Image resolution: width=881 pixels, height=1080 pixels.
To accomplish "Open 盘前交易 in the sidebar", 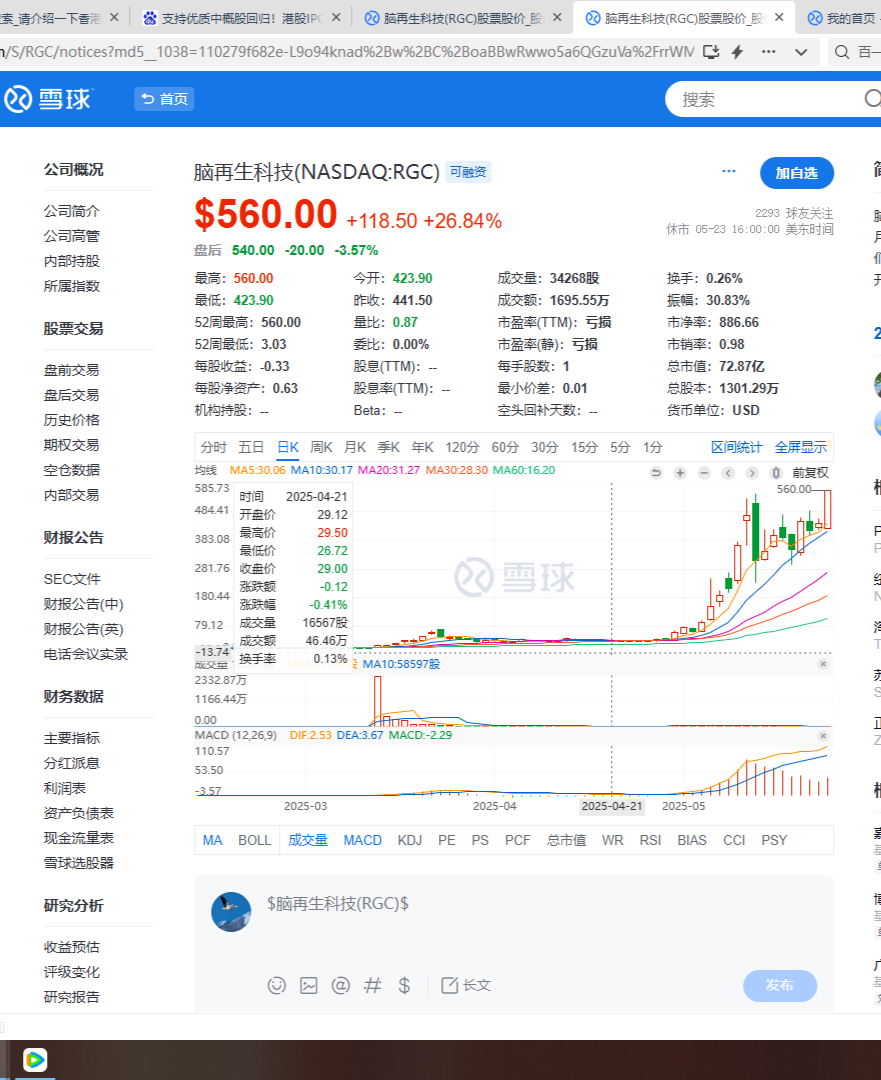I will coord(72,371).
